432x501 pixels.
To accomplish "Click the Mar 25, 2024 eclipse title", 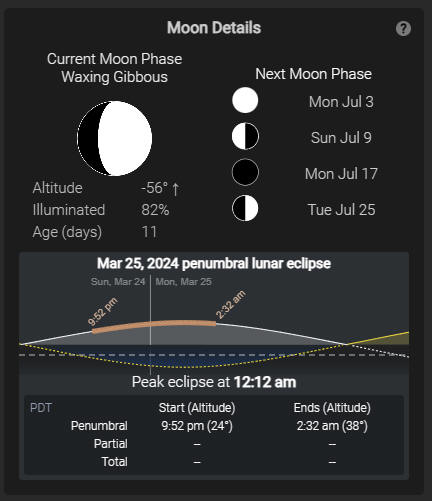I will (x=214, y=263).
